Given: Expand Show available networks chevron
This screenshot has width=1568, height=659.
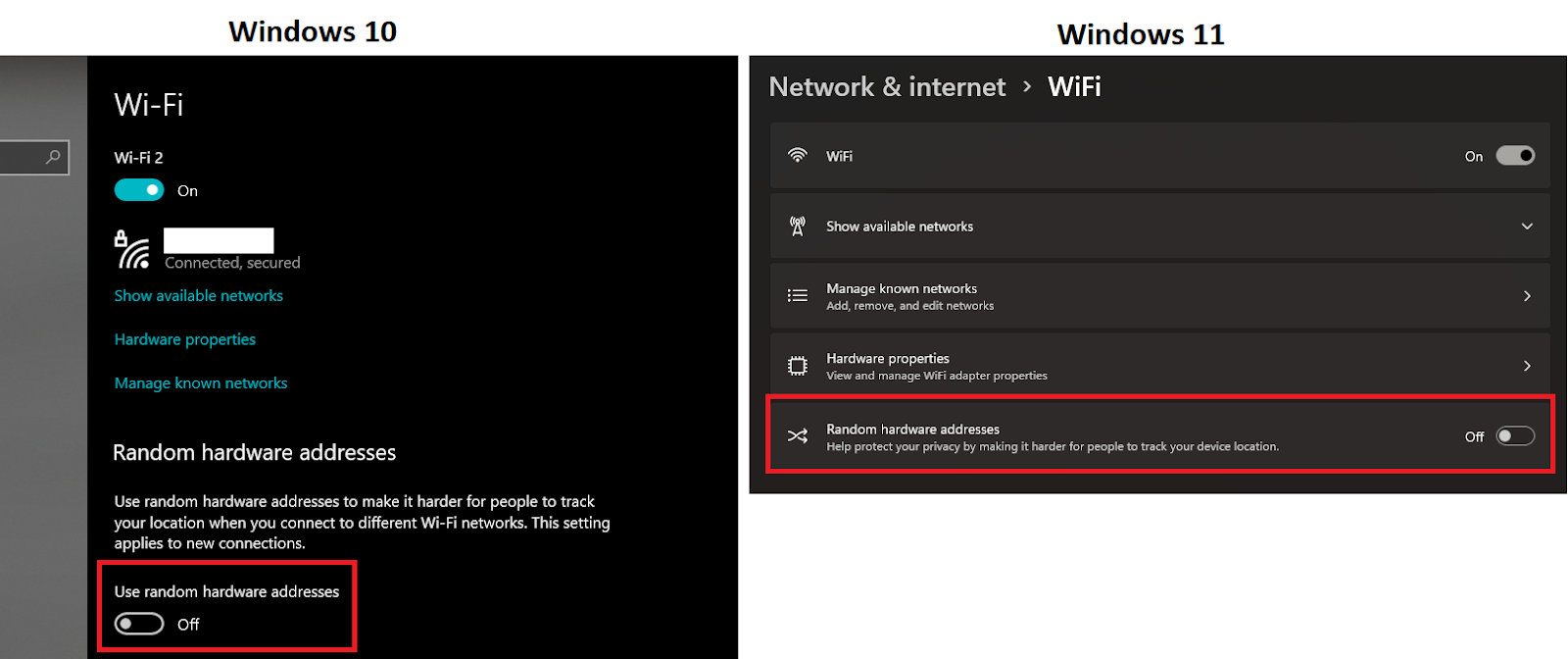Looking at the screenshot, I should coord(1527,227).
